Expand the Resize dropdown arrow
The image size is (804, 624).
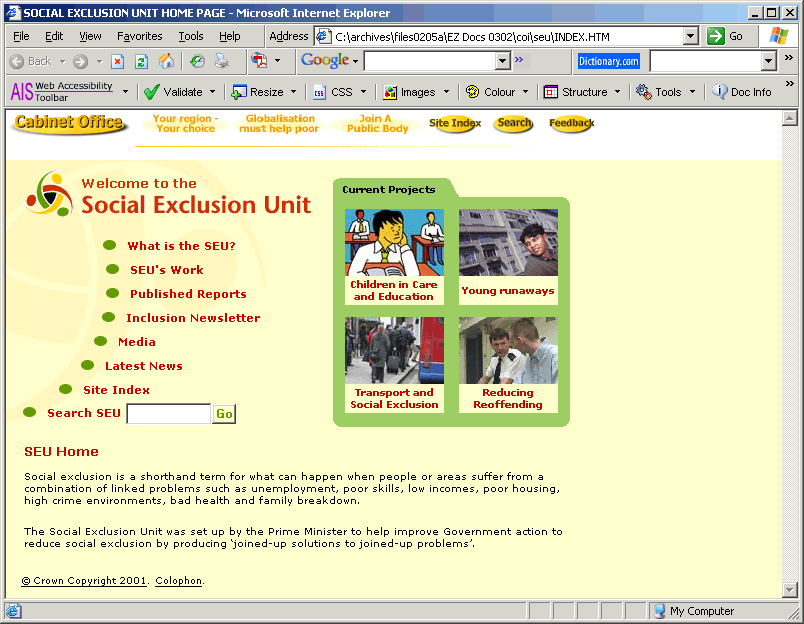coord(293,92)
